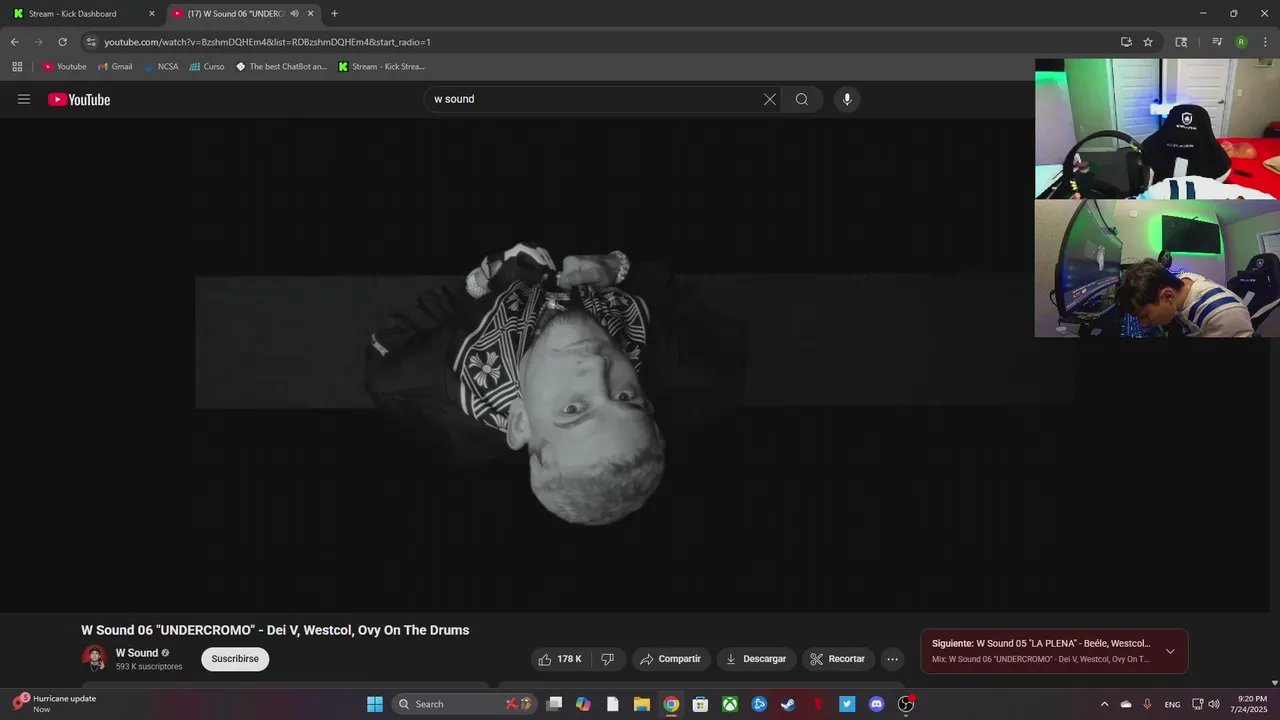This screenshot has width=1280, height=720.
Task: Open Steam from the taskbar
Action: 788,704
